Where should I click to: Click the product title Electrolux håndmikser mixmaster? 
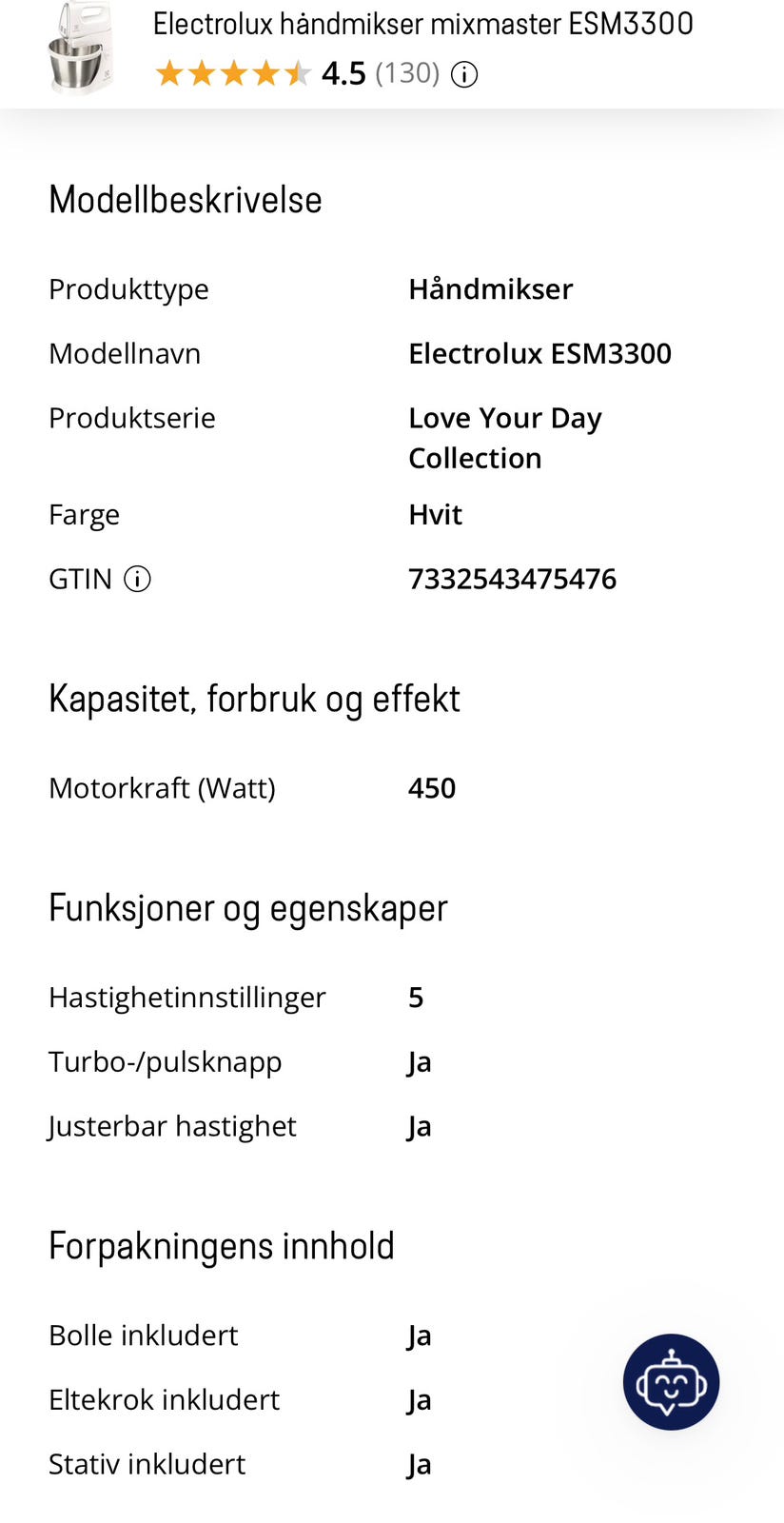[x=423, y=24]
